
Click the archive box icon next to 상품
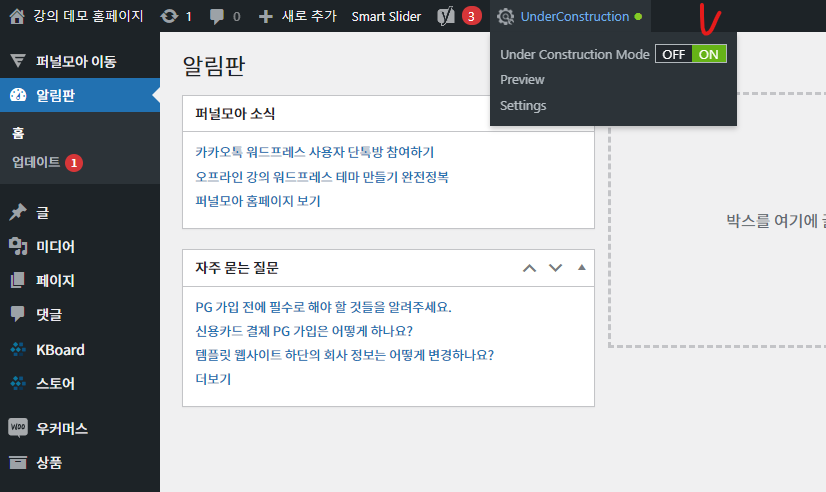pos(18,462)
